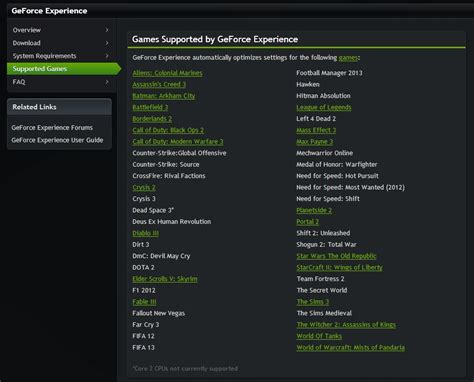Open The Sims 3 link
The width and height of the screenshot is (474, 382).
pos(313,302)
